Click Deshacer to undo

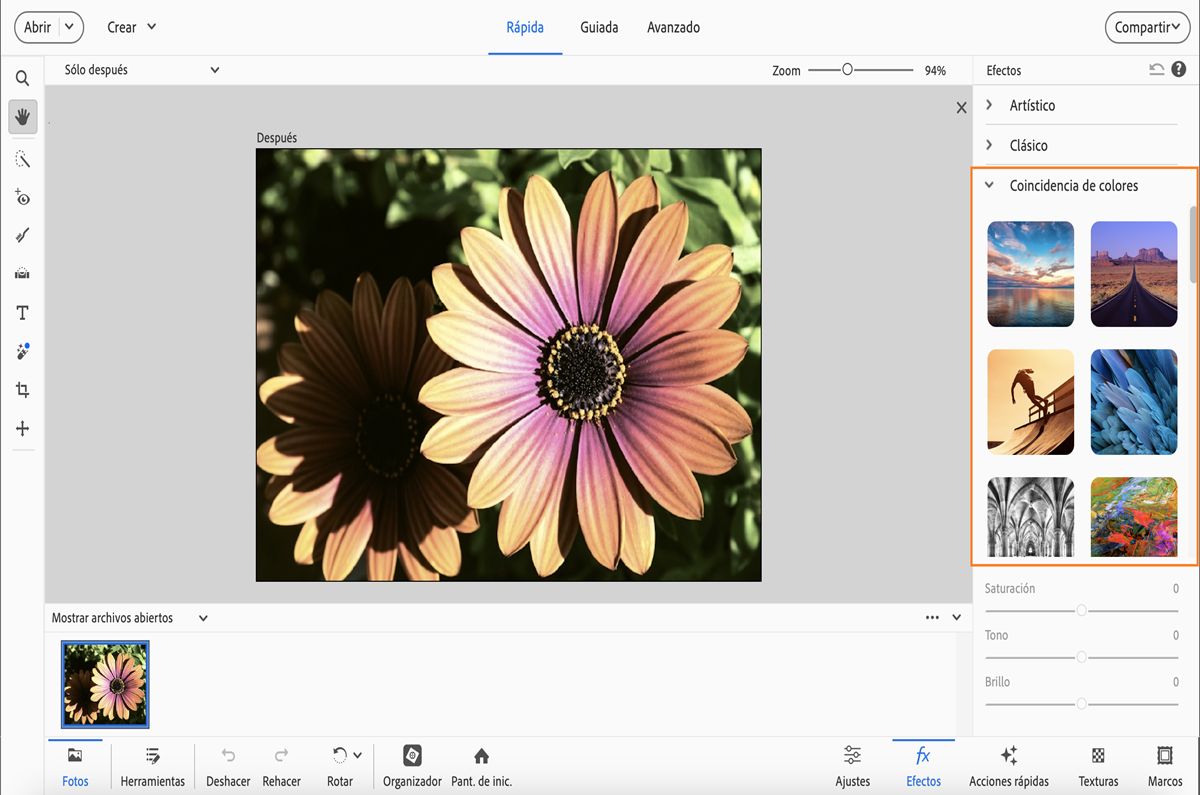click(228, 767)
